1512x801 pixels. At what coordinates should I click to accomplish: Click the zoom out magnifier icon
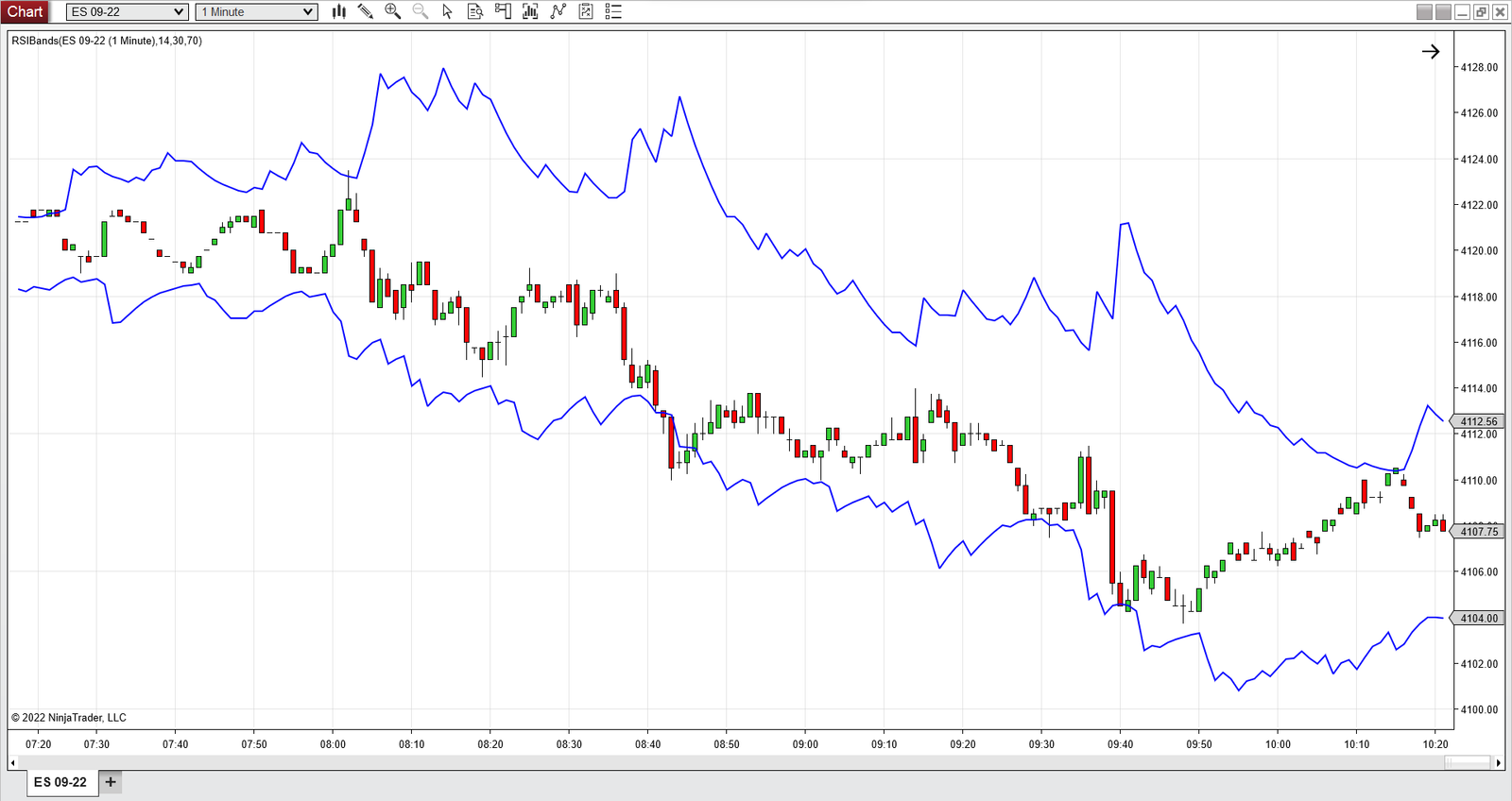(x=421, y=11)
